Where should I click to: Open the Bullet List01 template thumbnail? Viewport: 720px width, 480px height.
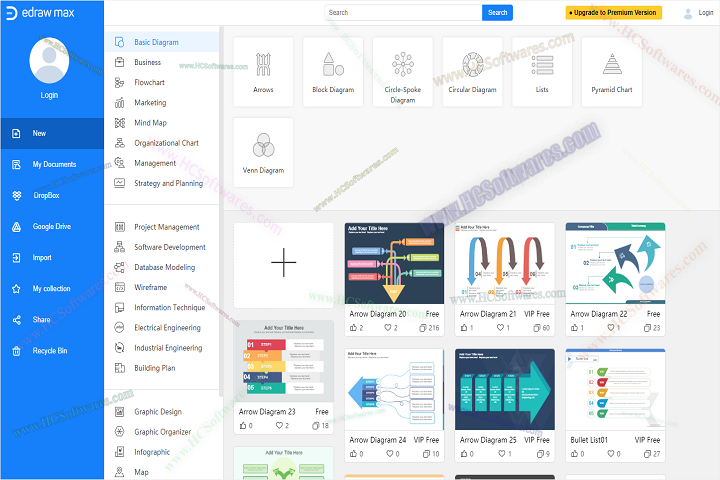click(x=615, y=390)
